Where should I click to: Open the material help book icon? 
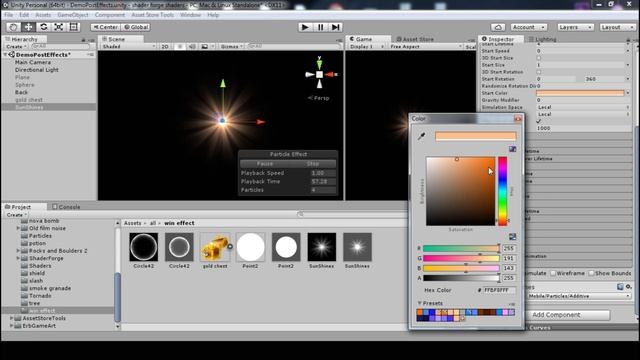click(x=620, y=287)
